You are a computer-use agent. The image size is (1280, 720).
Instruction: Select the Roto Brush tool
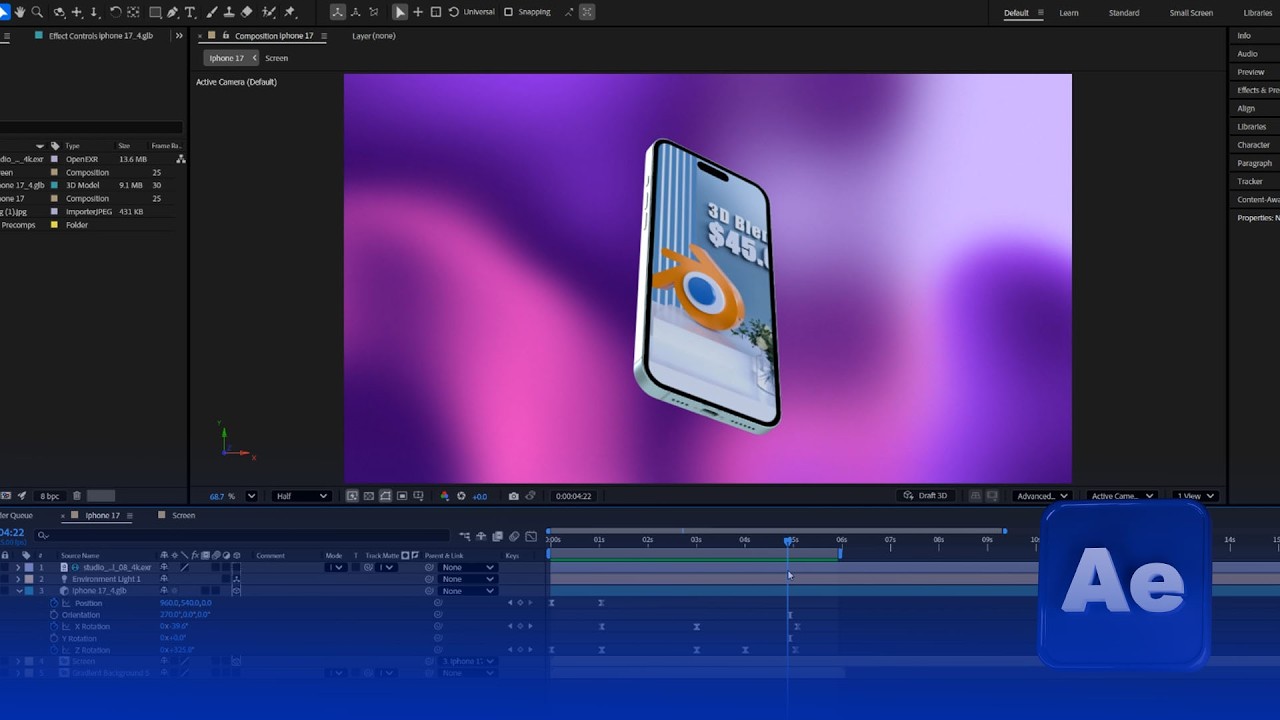pyautogui.click(x=269, y=12)
